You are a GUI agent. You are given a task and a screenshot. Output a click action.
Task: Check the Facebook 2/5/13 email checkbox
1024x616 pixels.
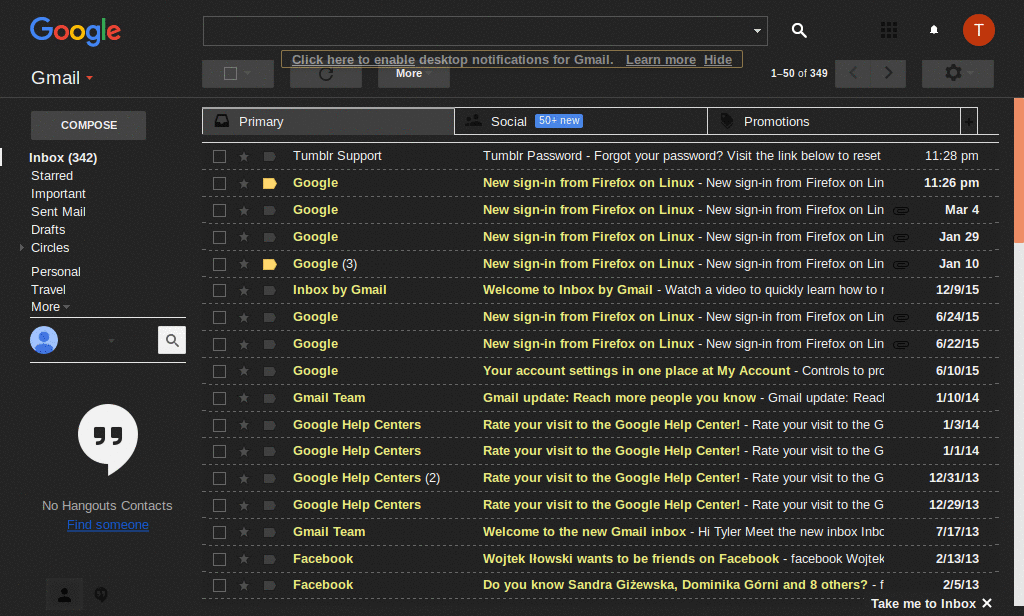point(219,585)
